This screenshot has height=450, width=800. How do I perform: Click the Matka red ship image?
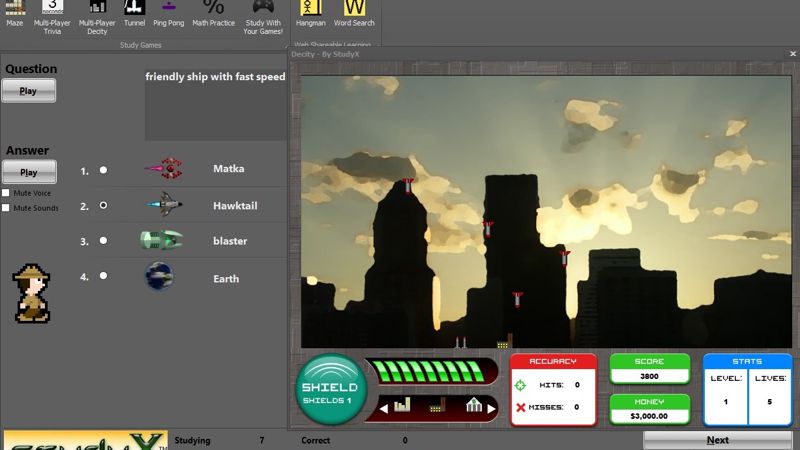point(164,168)
